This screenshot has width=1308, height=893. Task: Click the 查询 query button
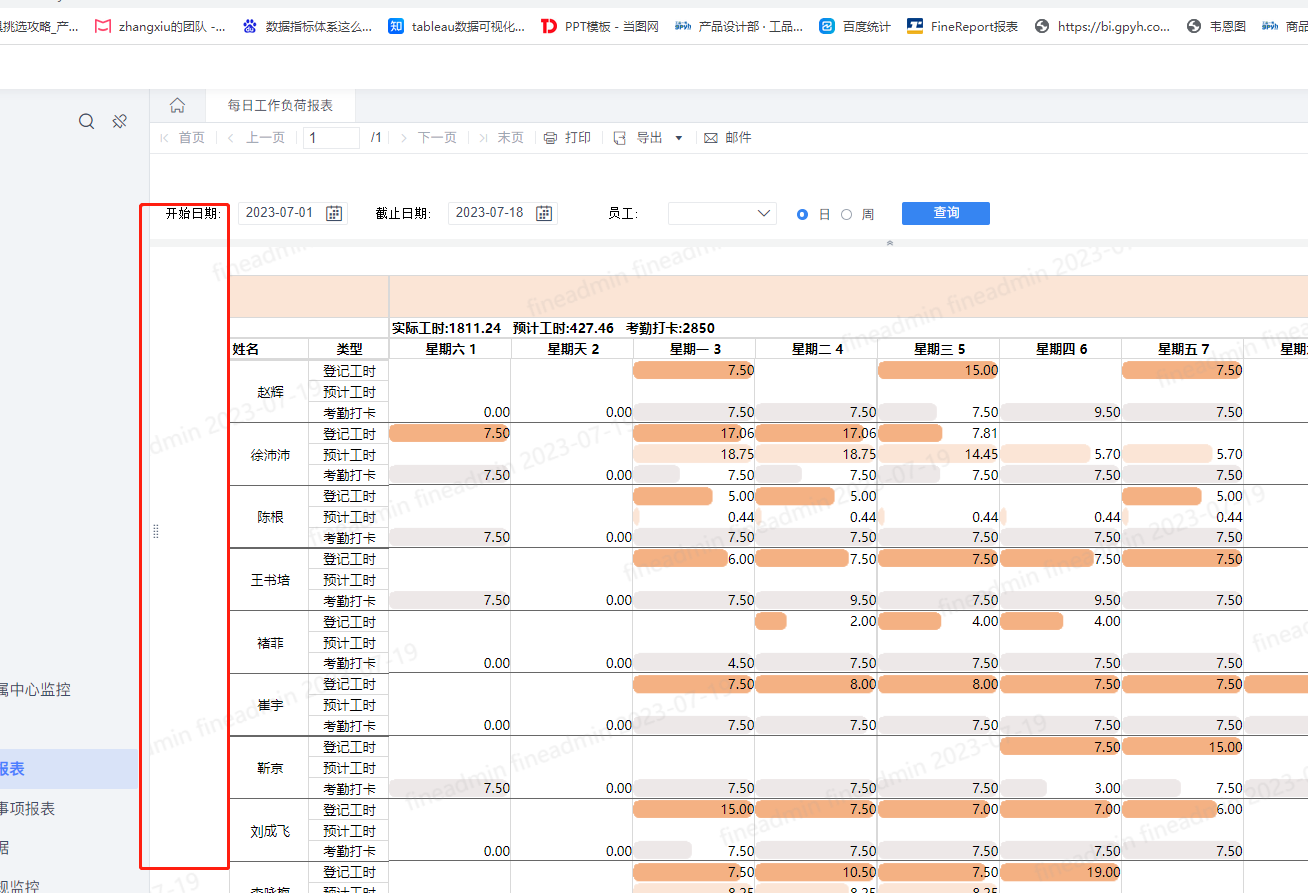(946, 213)
